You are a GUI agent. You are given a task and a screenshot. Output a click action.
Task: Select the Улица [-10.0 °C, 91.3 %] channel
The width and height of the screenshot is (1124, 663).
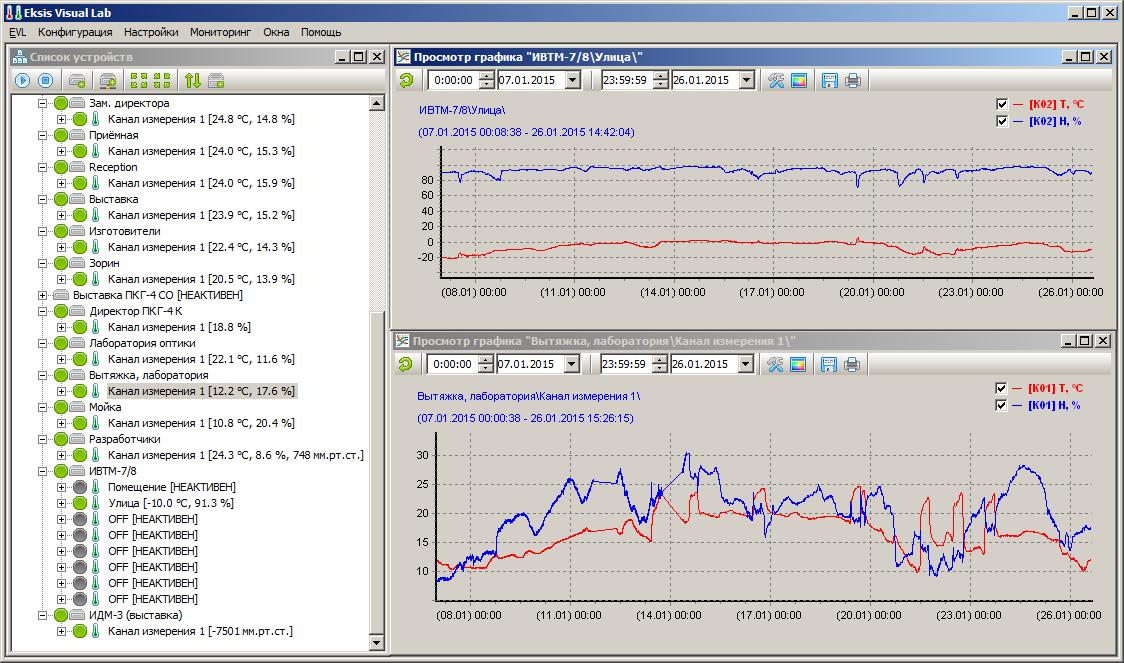170,503
